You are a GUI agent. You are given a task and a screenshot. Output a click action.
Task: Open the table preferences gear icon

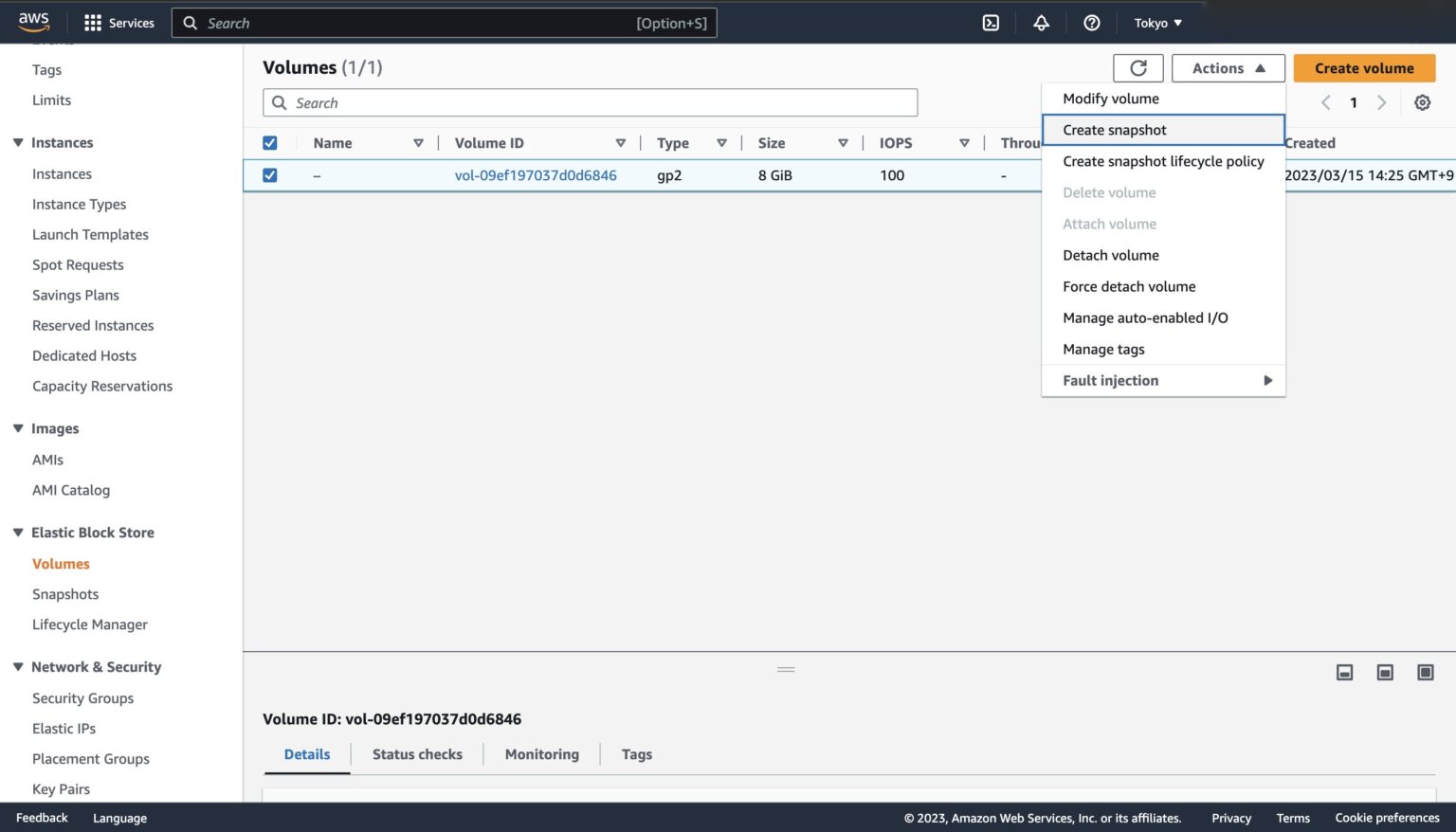(1423, 102)
